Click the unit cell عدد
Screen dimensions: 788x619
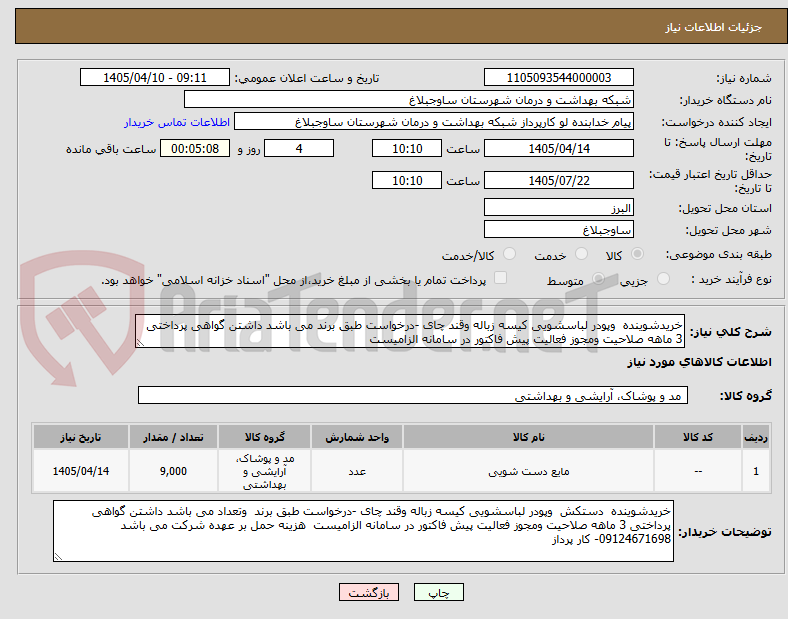coord(357,471)
